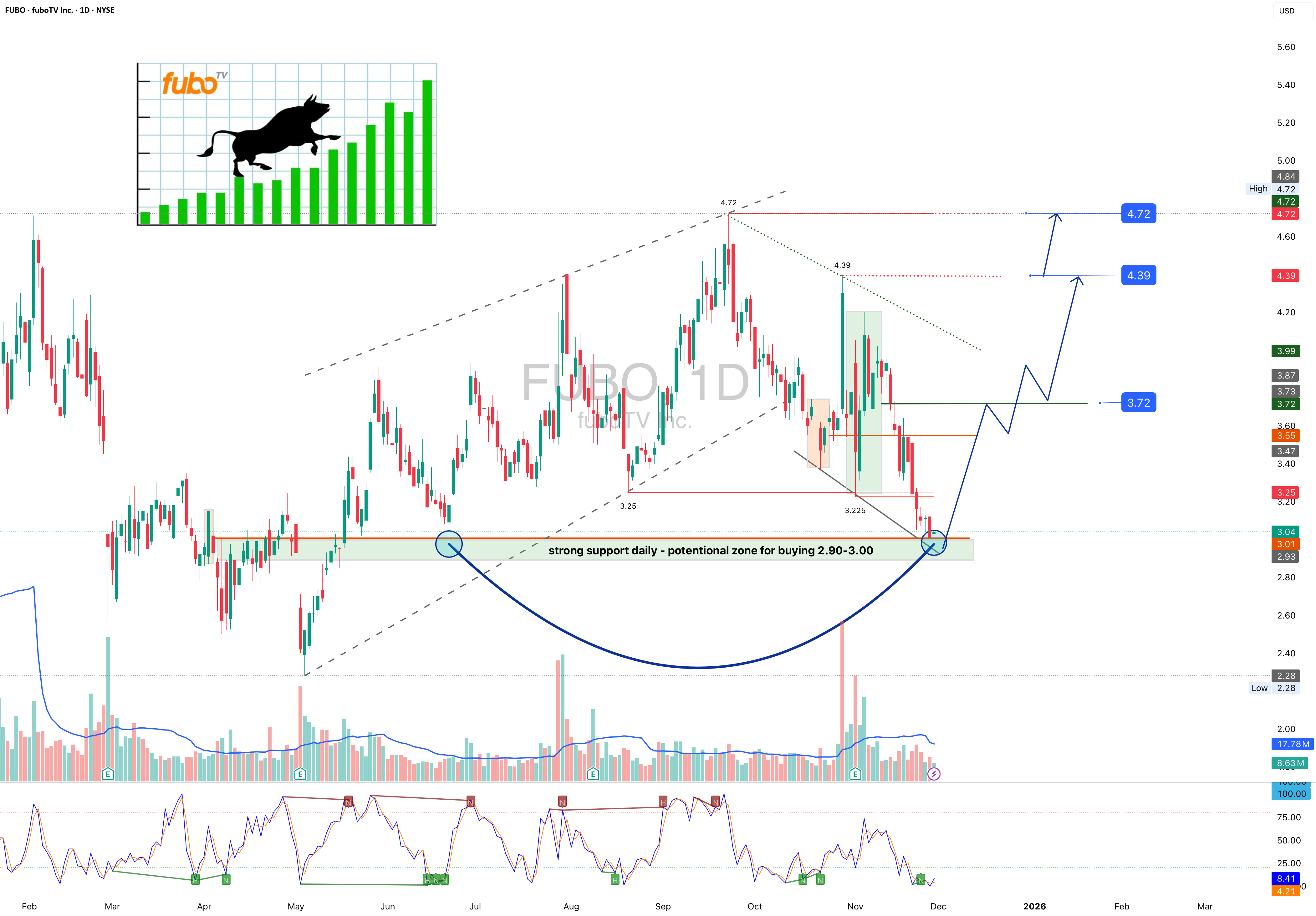Image resolution: width=1316 pixels, height=916 pixels.
Task: Click the 17.78M volume average label
Action: [x=1293, y=744]
